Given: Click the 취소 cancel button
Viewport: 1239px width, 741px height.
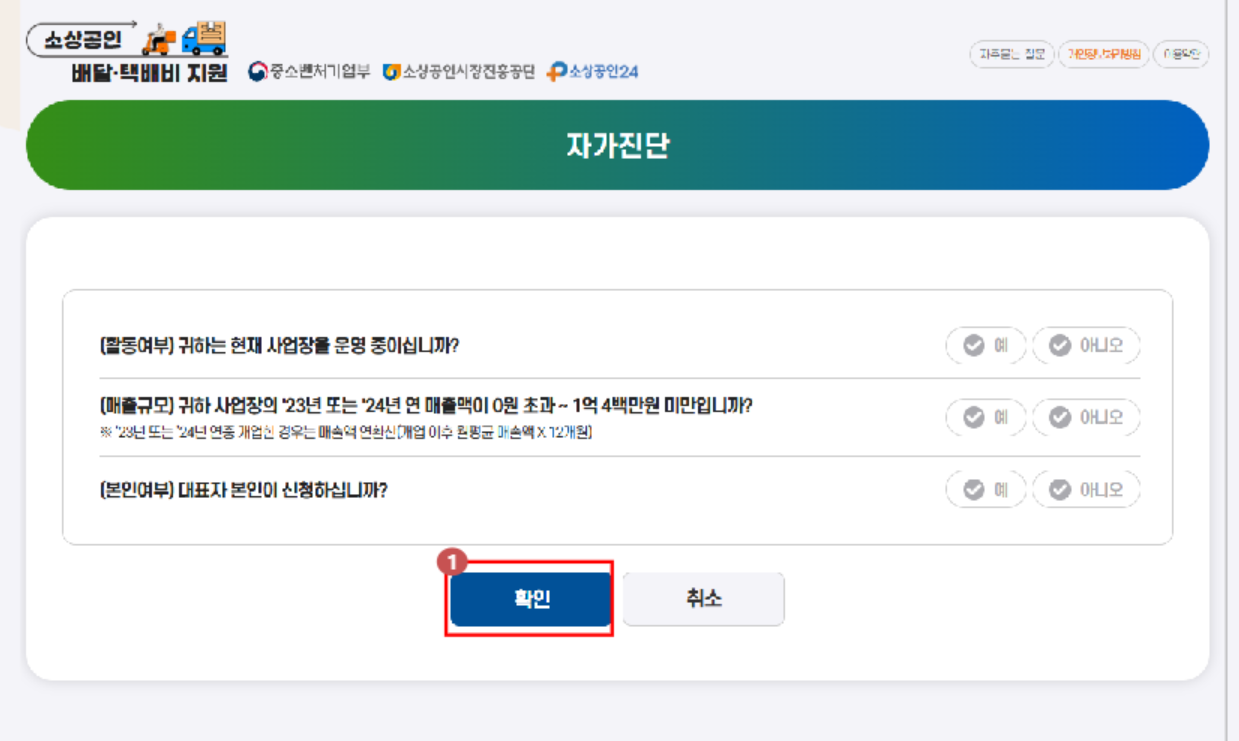Looking at the screenshot, I should (703, 598).
